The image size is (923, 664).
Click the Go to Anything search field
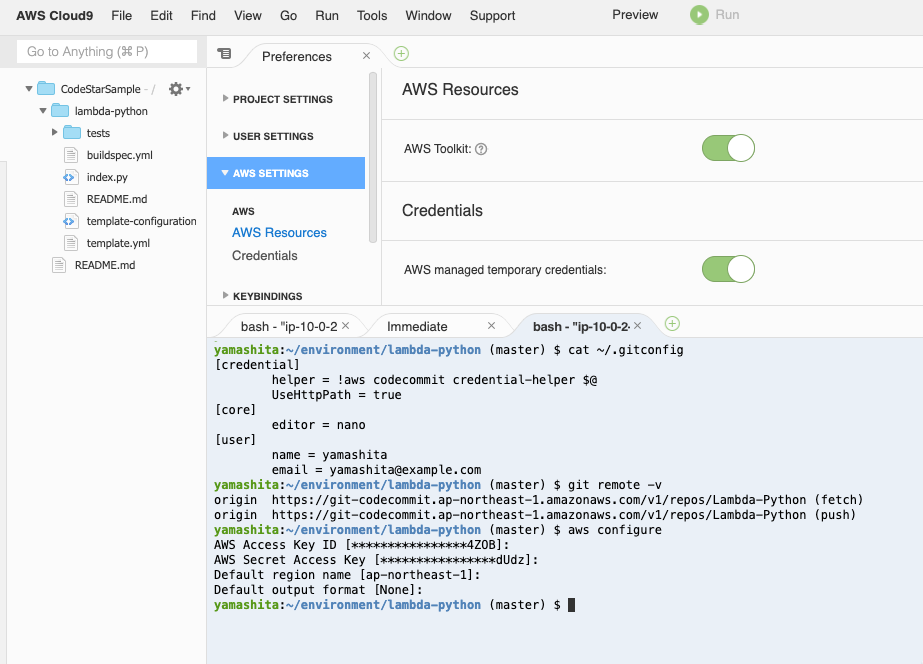[107, 52]
